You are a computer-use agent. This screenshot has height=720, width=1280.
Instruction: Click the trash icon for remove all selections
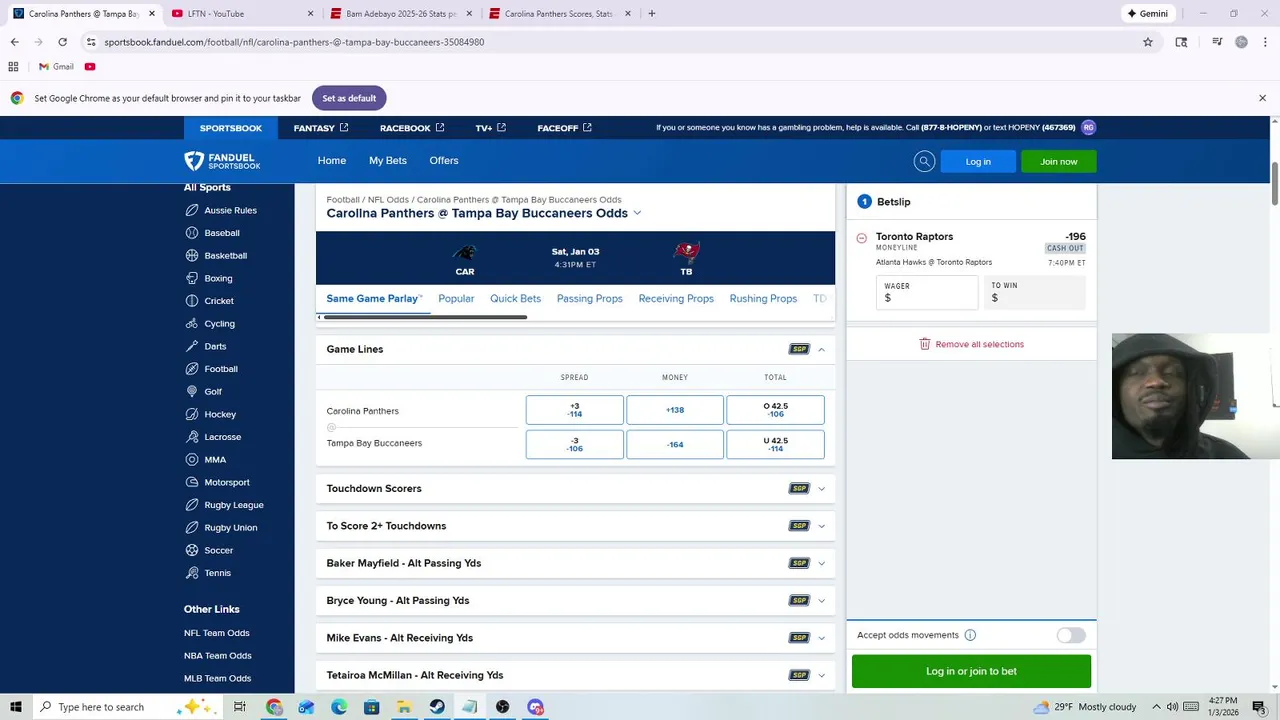pyautogui.click(x=925, y=344)
